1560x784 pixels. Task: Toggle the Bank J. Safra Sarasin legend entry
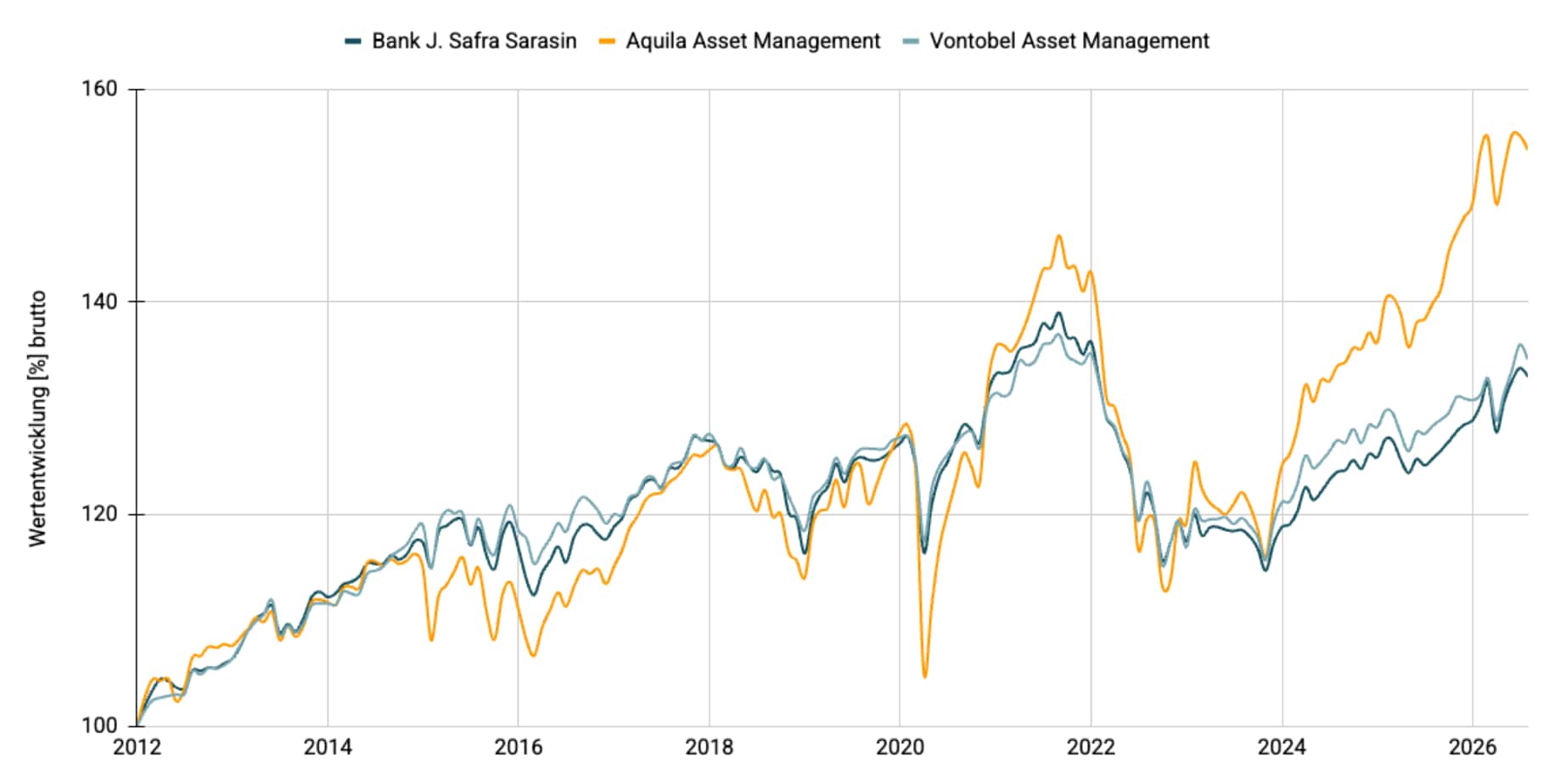461,41
